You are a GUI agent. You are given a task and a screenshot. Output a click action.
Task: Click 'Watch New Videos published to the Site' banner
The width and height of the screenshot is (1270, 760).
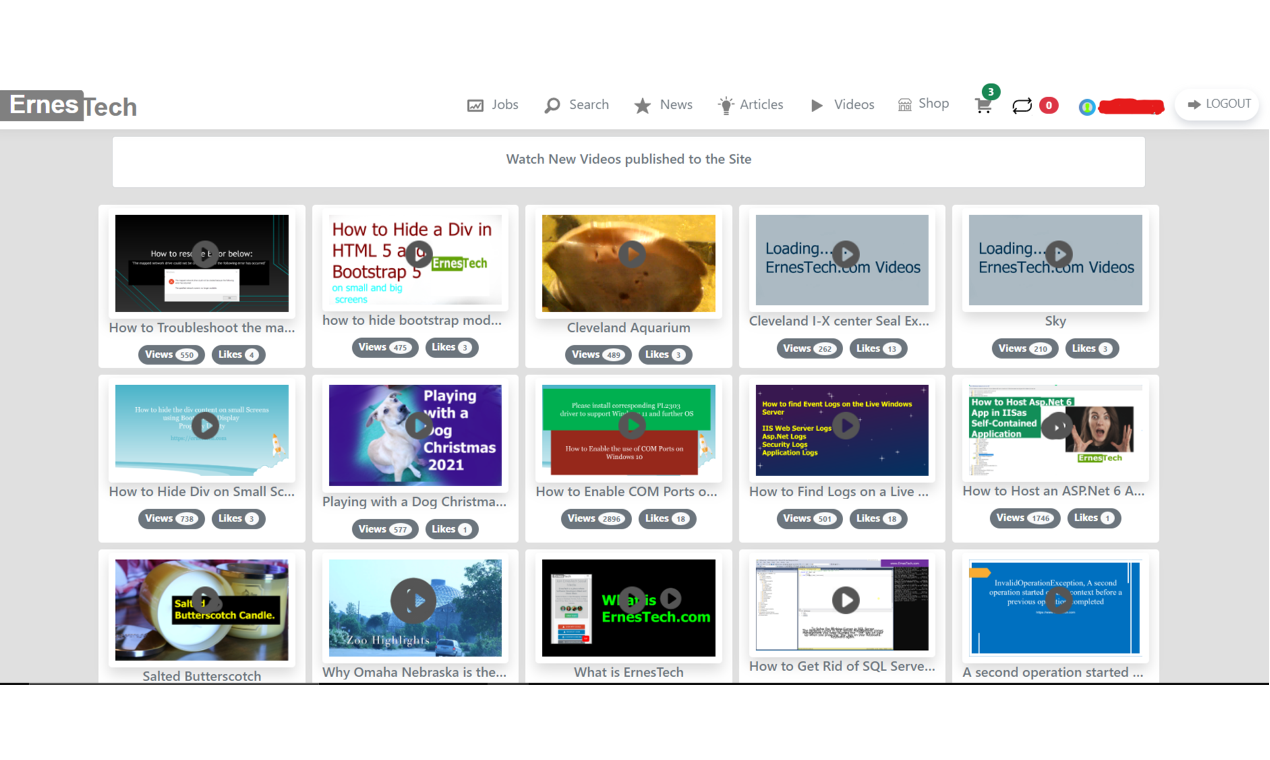[x=629, y=160]
